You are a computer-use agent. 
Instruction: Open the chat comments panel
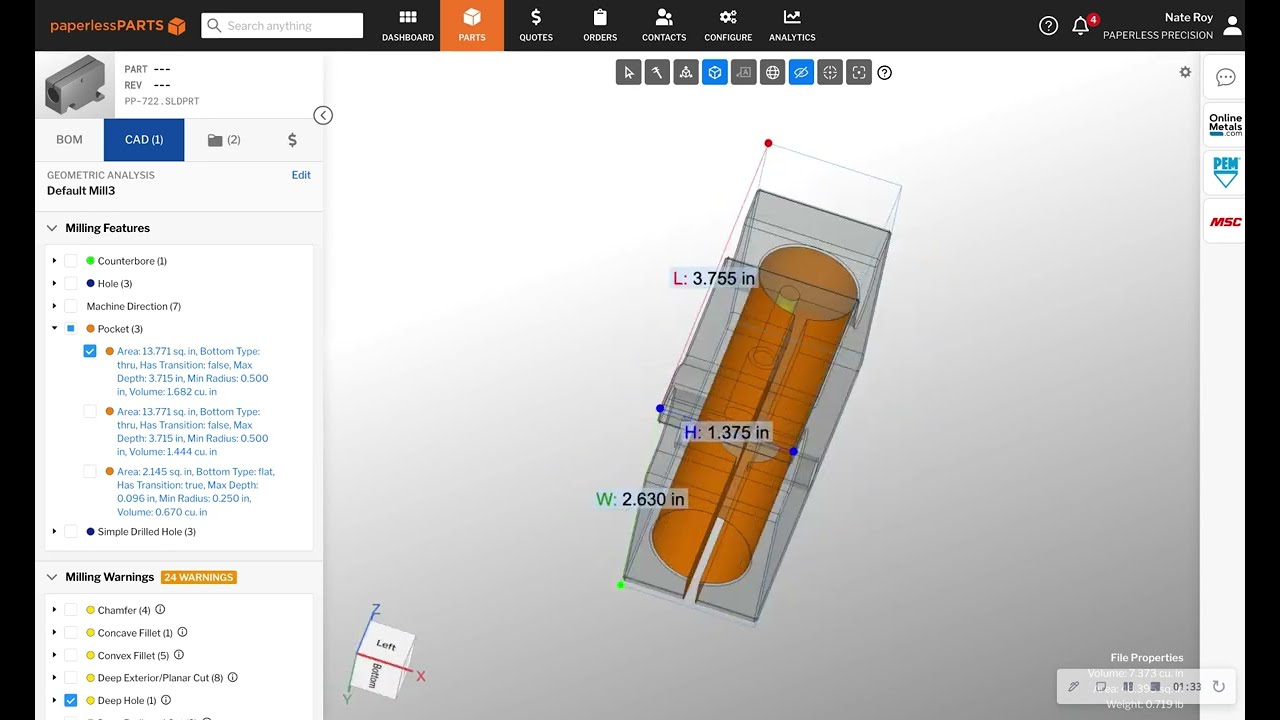1225,78
